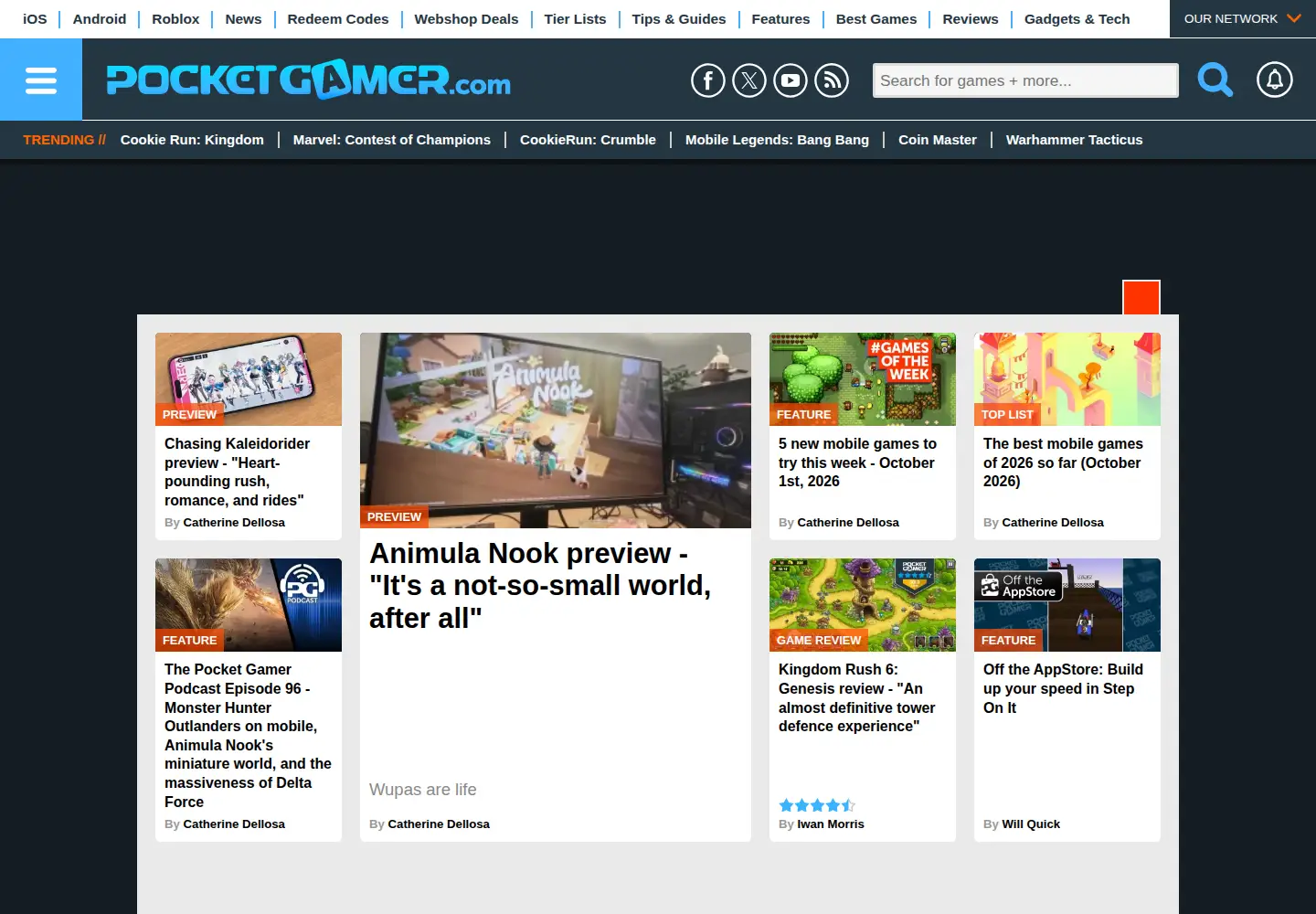Click PREVIEW tag on Kaleidorider card
Image resolution: width=1316 pixels, height=914 pixels.
[189, 414]
